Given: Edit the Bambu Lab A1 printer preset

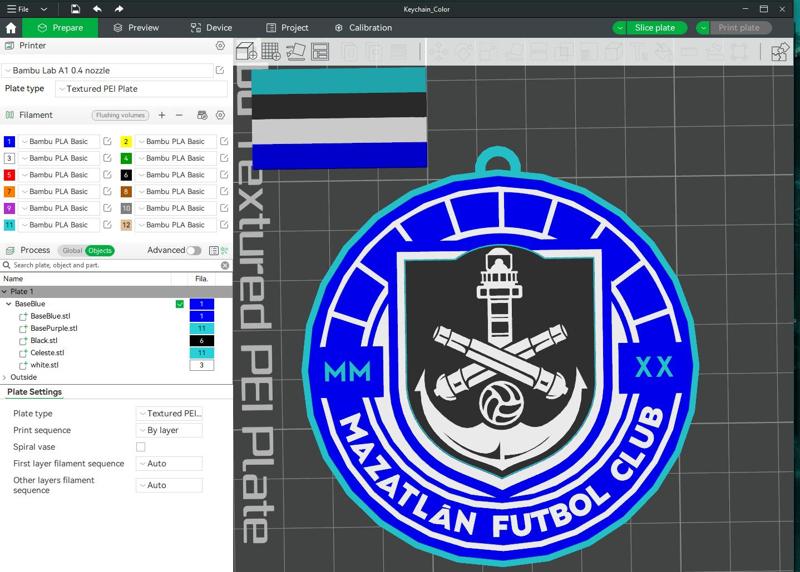Looking at the screenshot, I should [x=220, y=70].
